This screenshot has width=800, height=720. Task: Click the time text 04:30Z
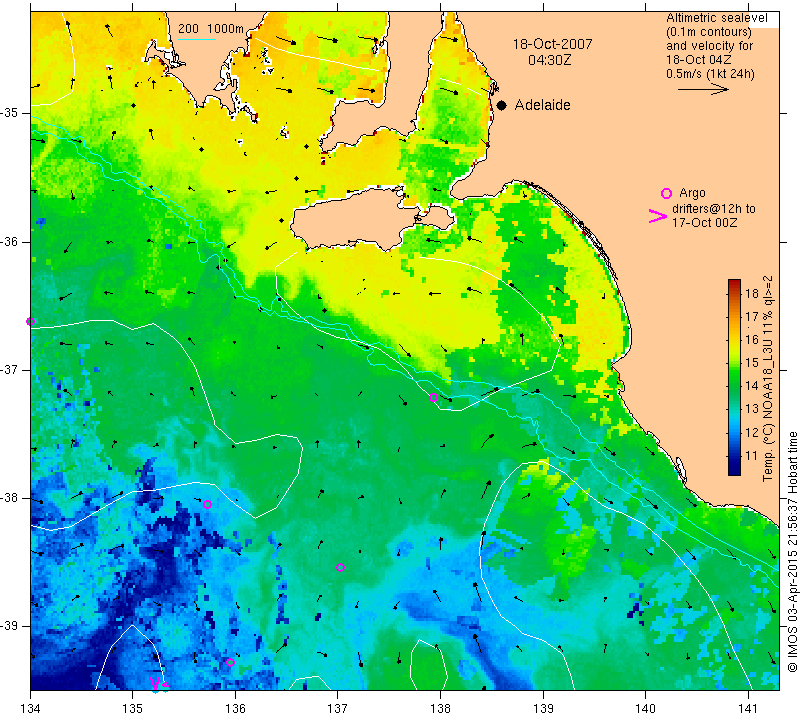tap(549, 60)
